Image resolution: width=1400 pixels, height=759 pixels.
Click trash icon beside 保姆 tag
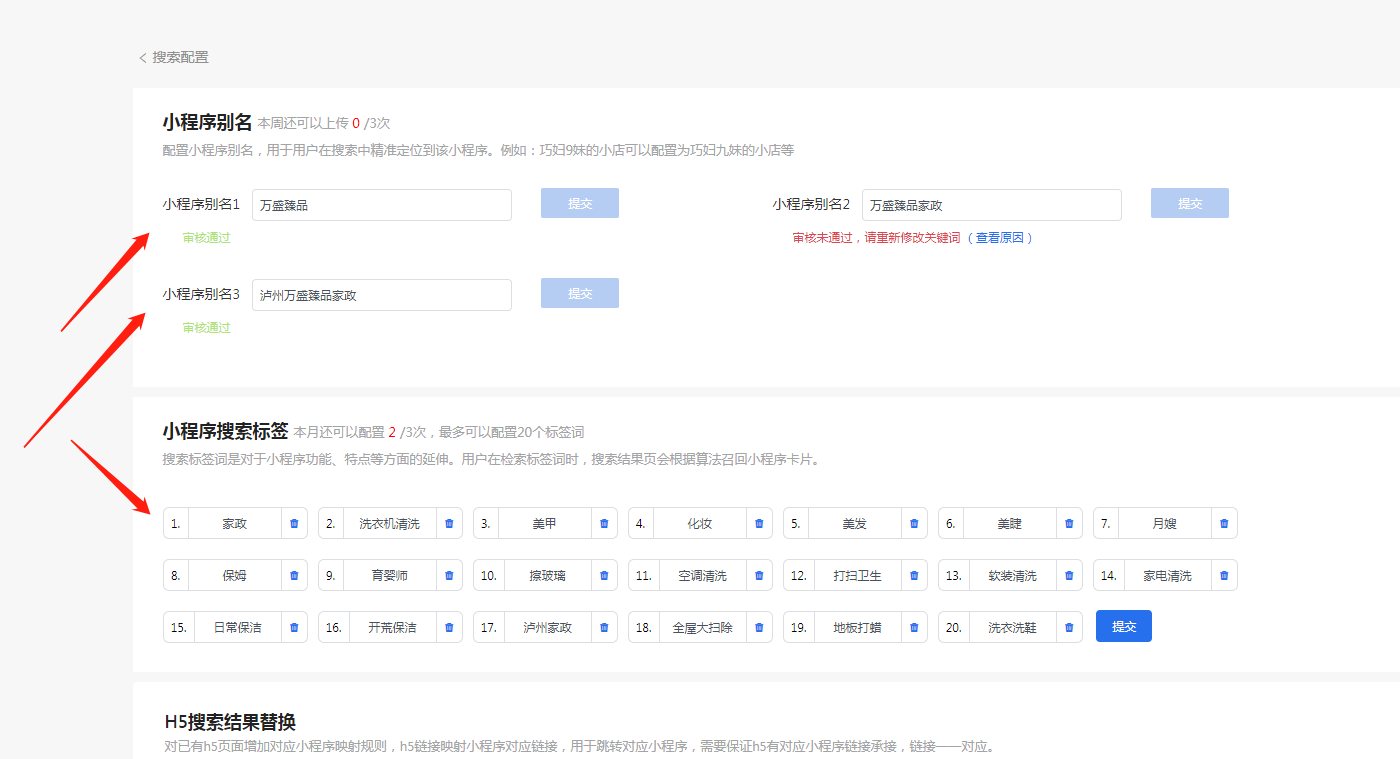point(294,575)
